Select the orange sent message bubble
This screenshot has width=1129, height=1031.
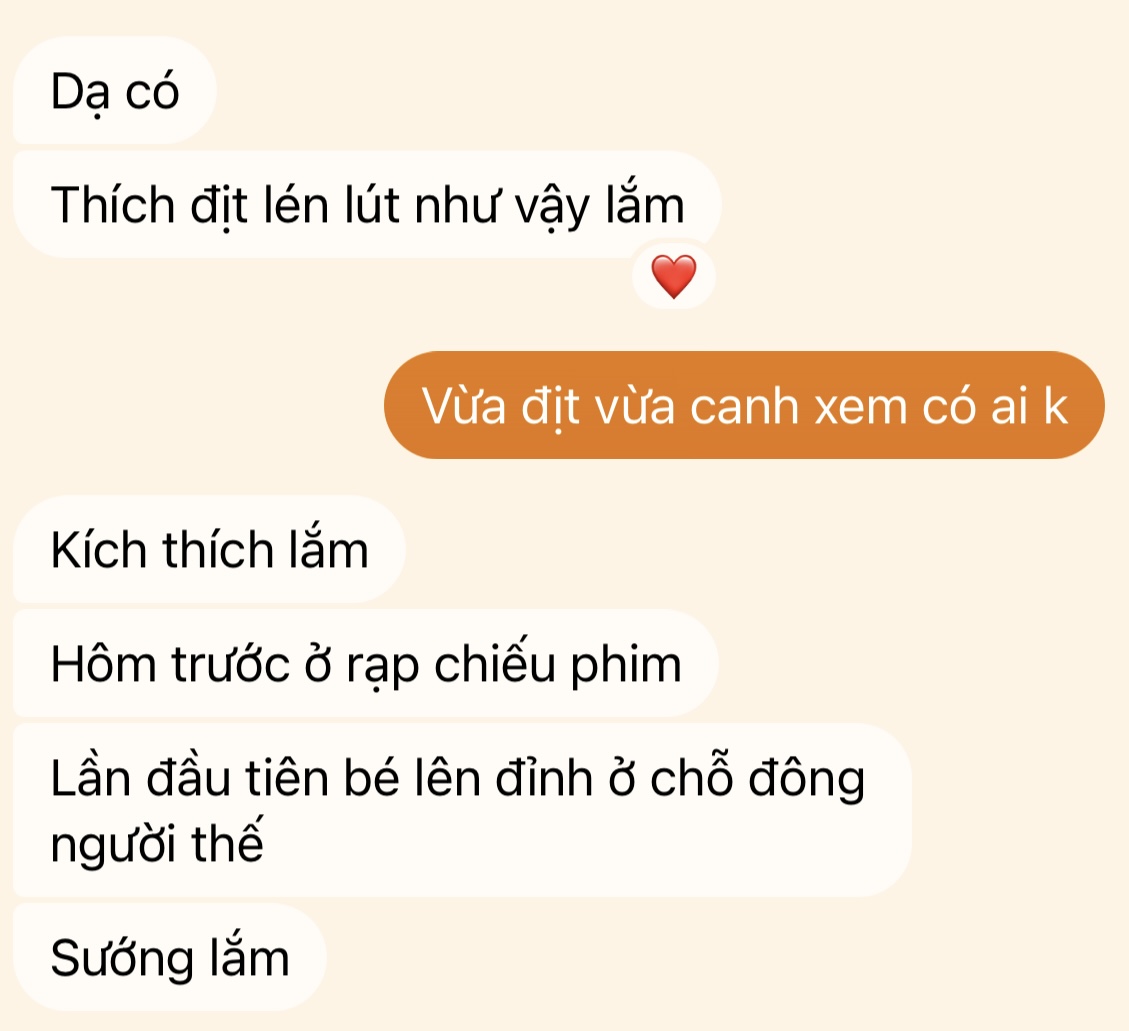point(744,405)
